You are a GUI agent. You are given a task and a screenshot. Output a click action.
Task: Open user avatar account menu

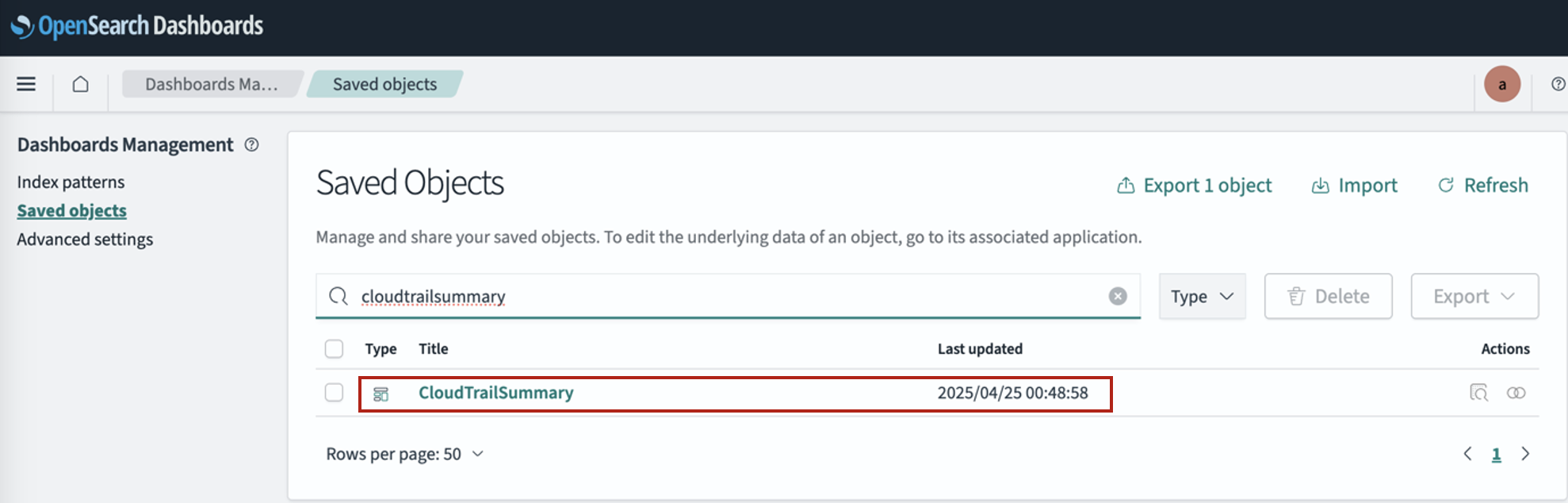pos(1501,84)
